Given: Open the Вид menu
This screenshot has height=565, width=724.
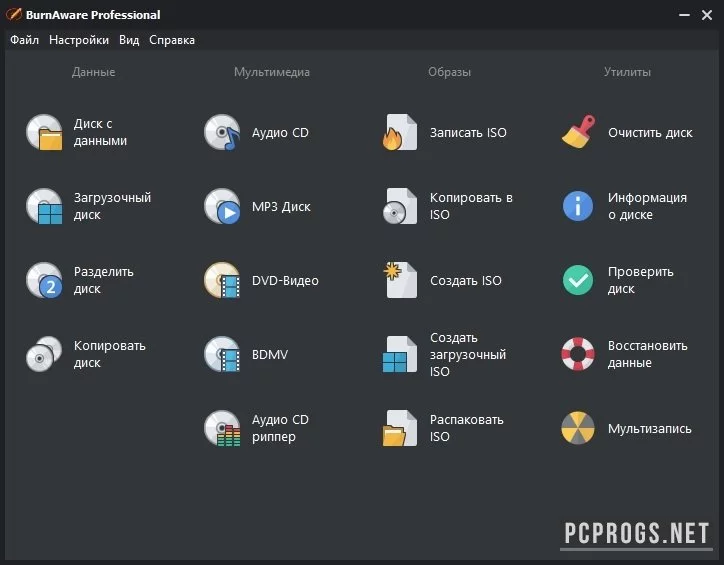Looking at the screenshot, I should tap(129, 40).
